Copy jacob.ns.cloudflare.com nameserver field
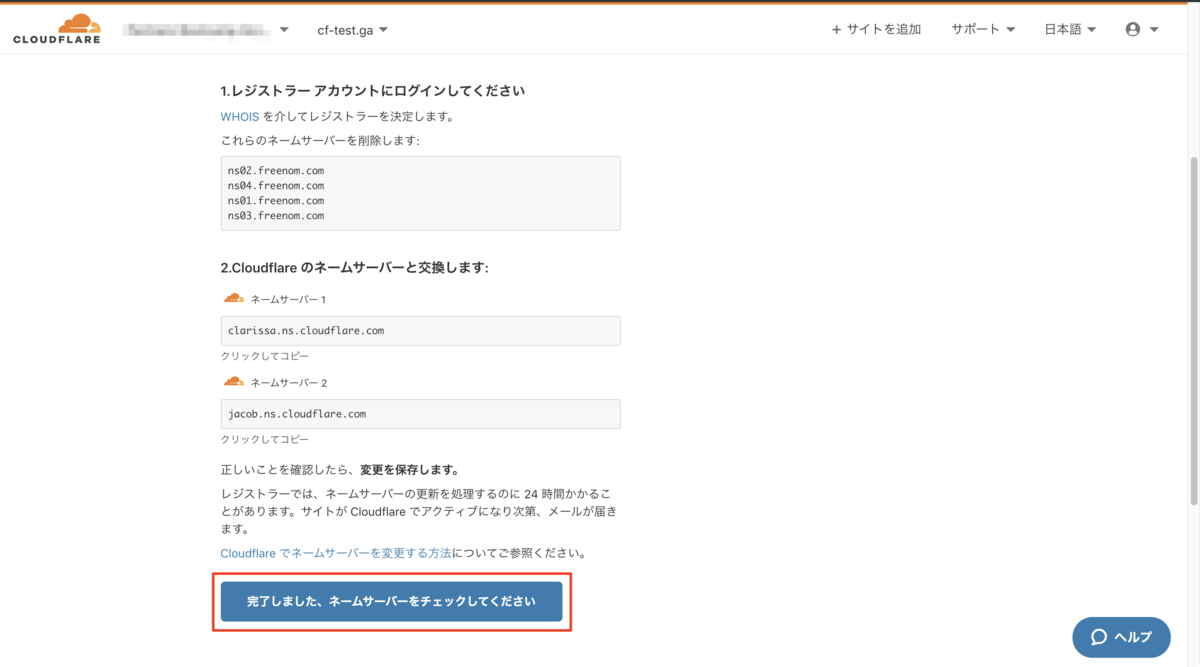The image size is (1200, 667). pos(420,414)
